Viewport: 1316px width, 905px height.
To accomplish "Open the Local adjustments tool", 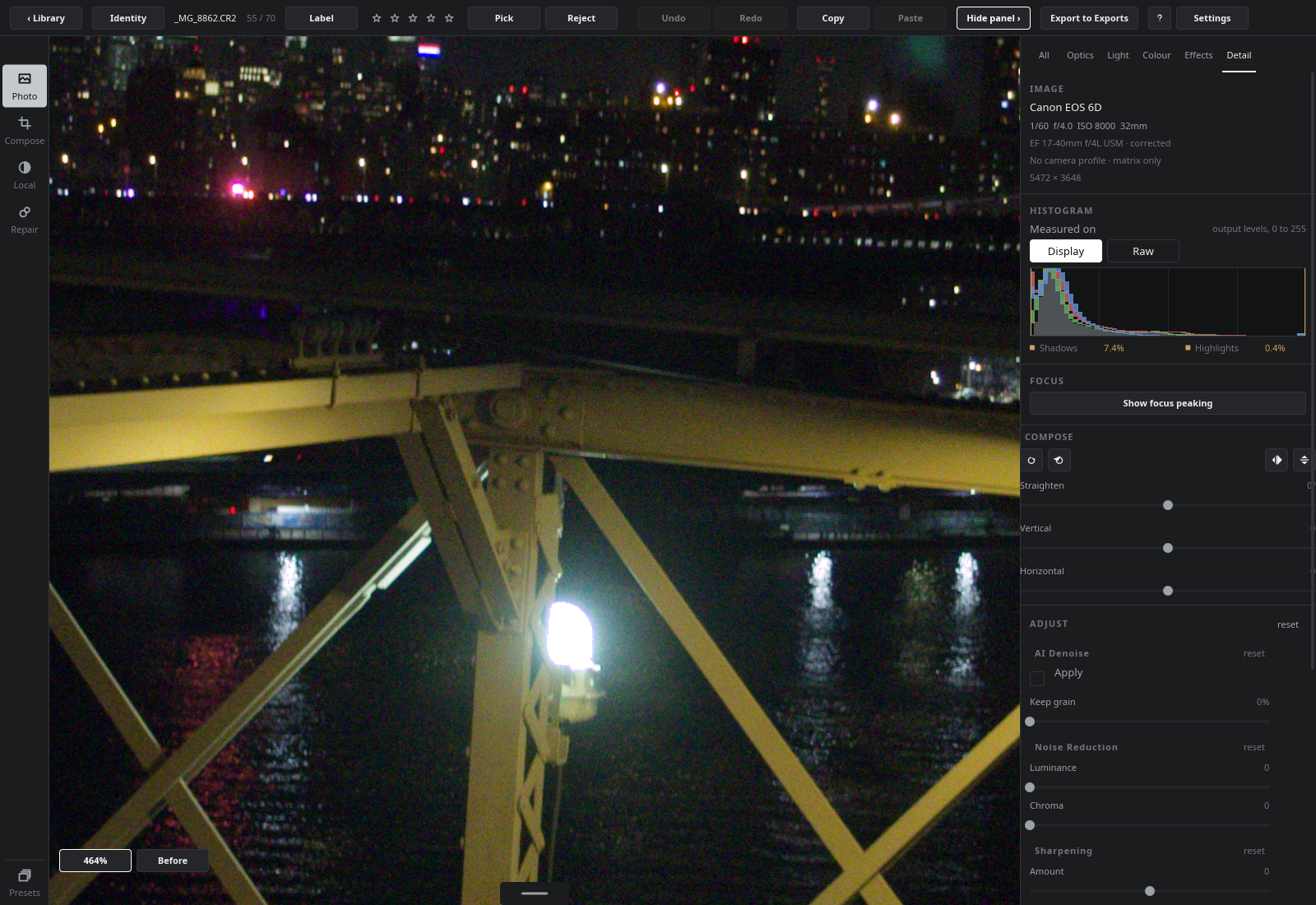I will (x=25, y=174).
